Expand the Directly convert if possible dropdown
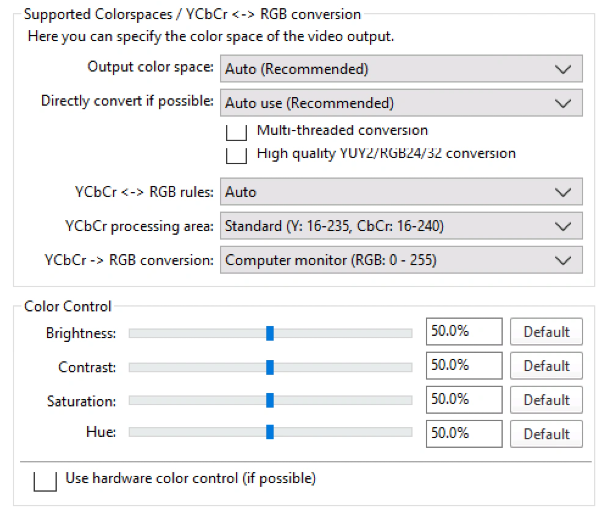The height and width of the screenshot is (514, 604). point(400,103)
